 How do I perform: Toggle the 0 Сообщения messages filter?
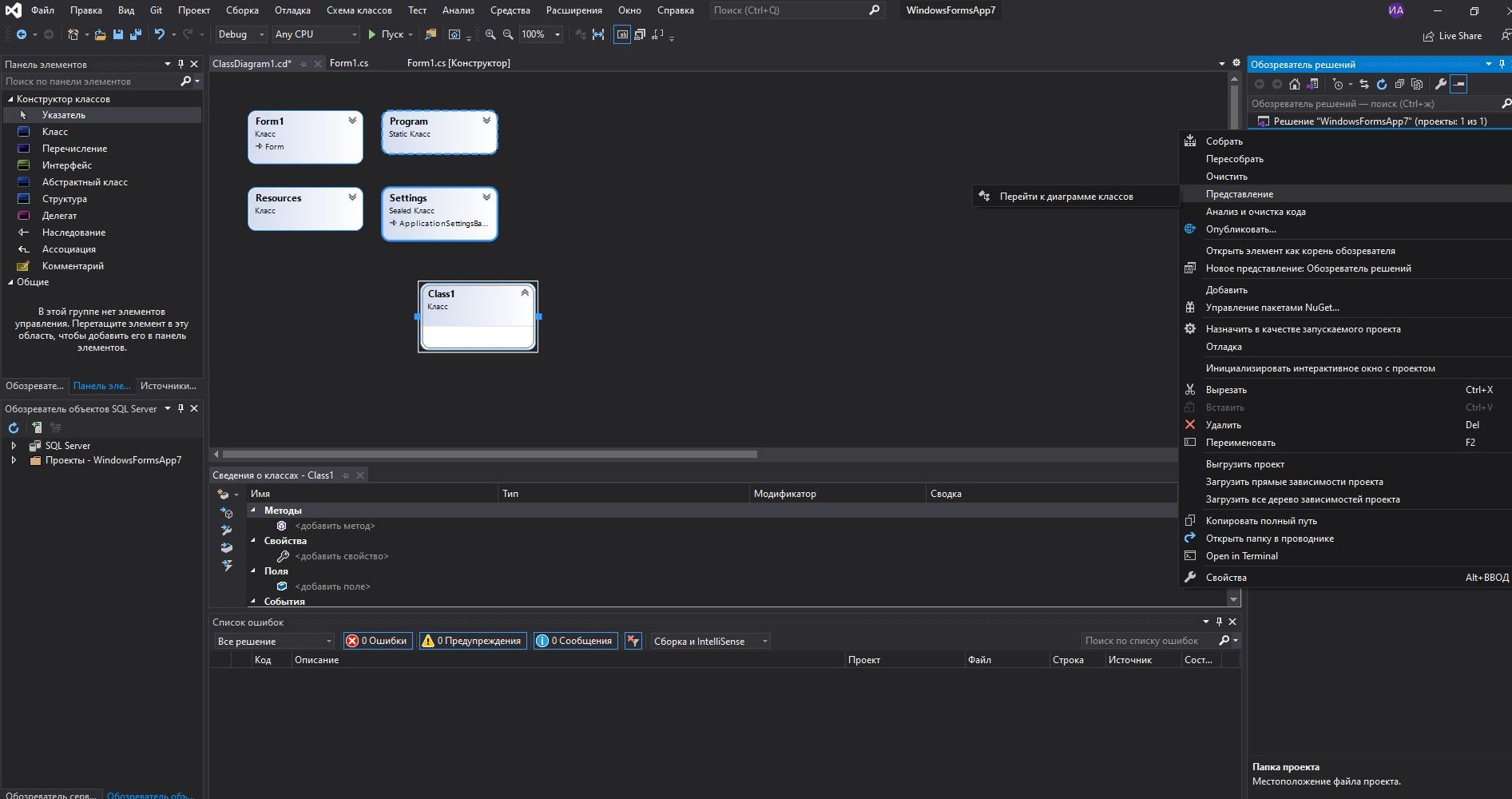(x=575, y=641)
